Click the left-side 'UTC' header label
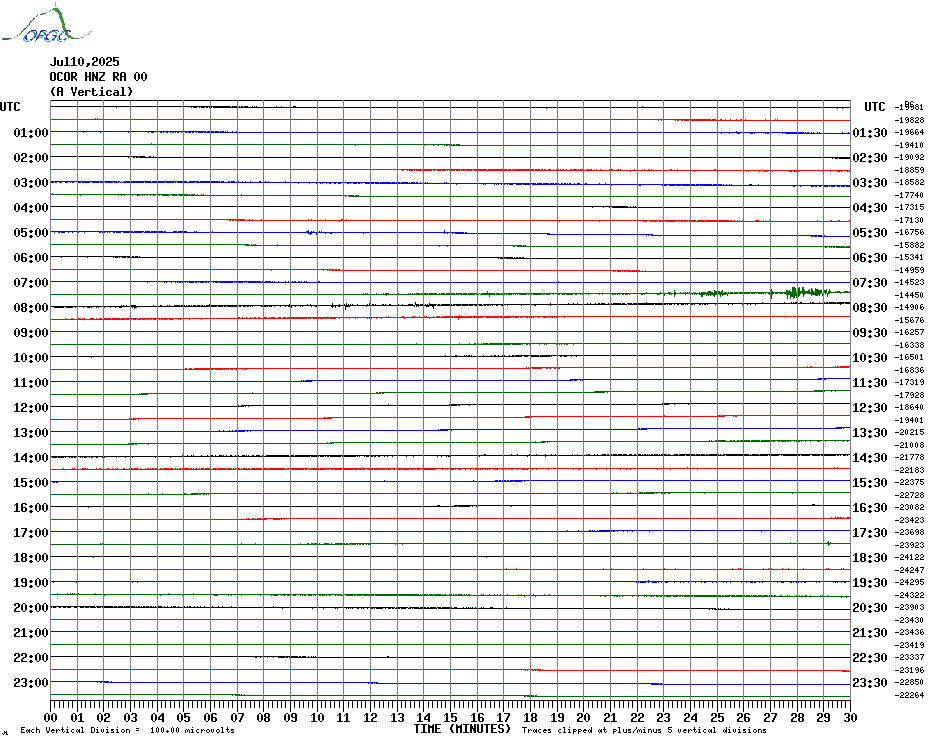 tap(10, 107)
